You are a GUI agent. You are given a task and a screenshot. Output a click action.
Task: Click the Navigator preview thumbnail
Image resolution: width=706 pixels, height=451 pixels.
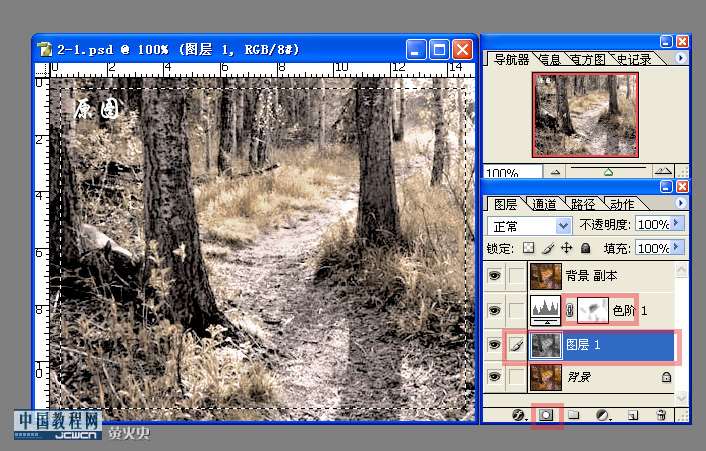(585, 115)
